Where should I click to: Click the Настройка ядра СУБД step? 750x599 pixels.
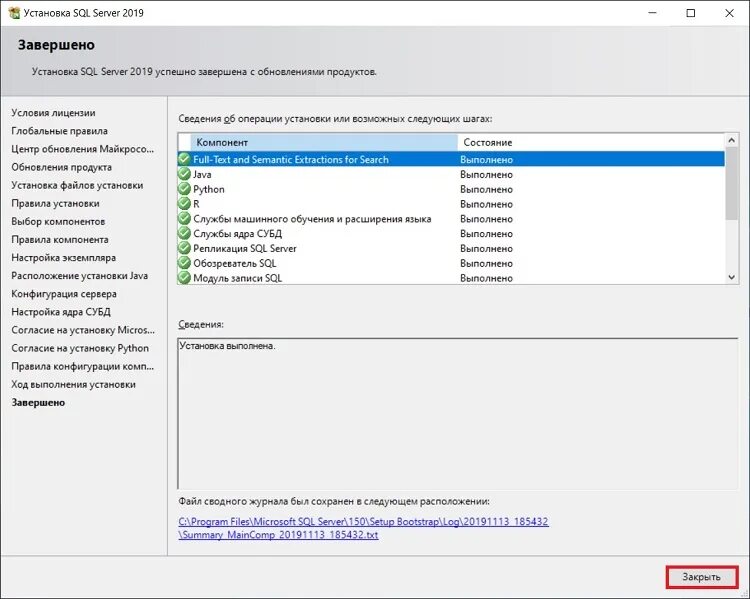tap(61, 312)
